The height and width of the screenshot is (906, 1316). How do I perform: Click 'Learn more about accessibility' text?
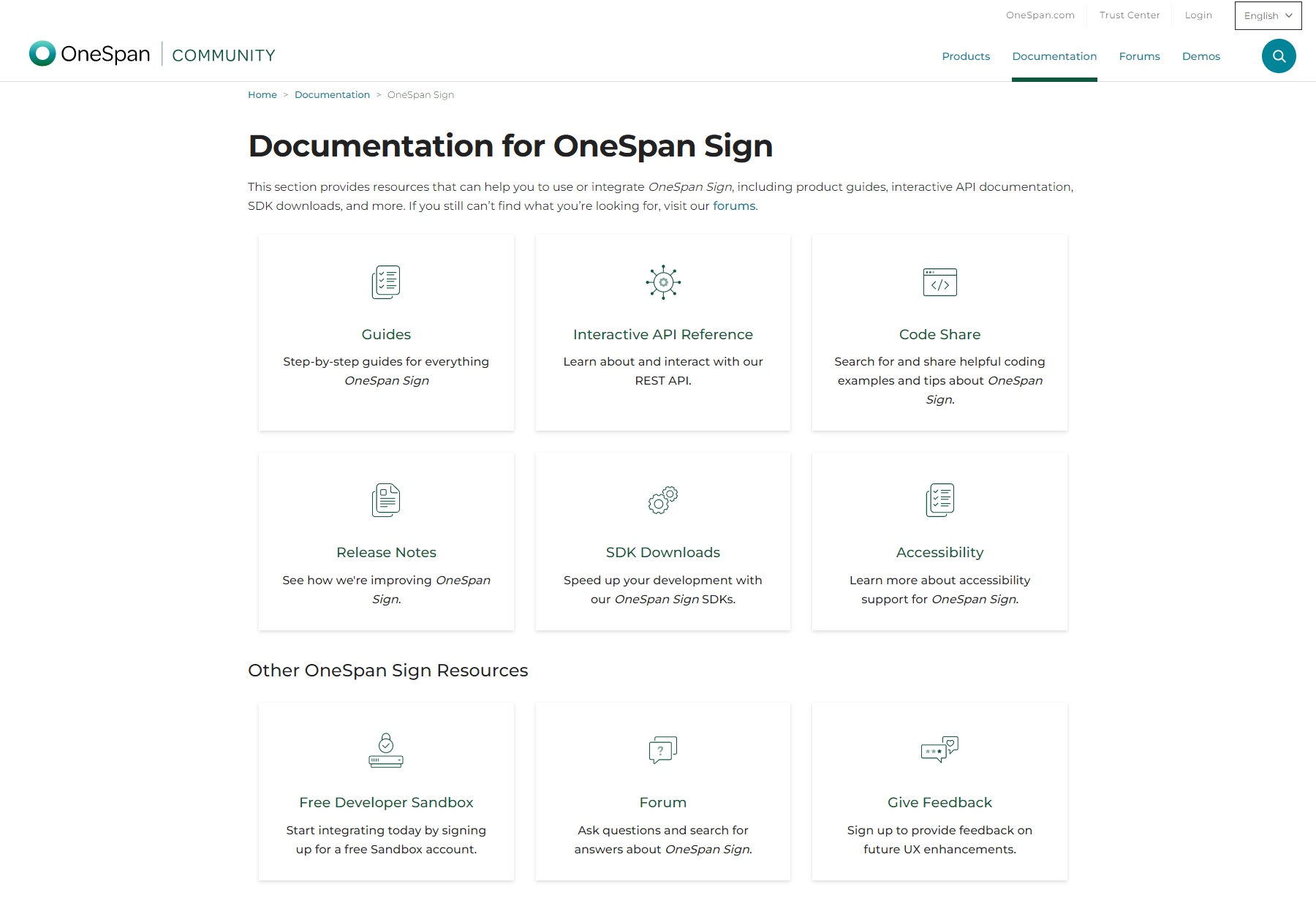point(939,581)
